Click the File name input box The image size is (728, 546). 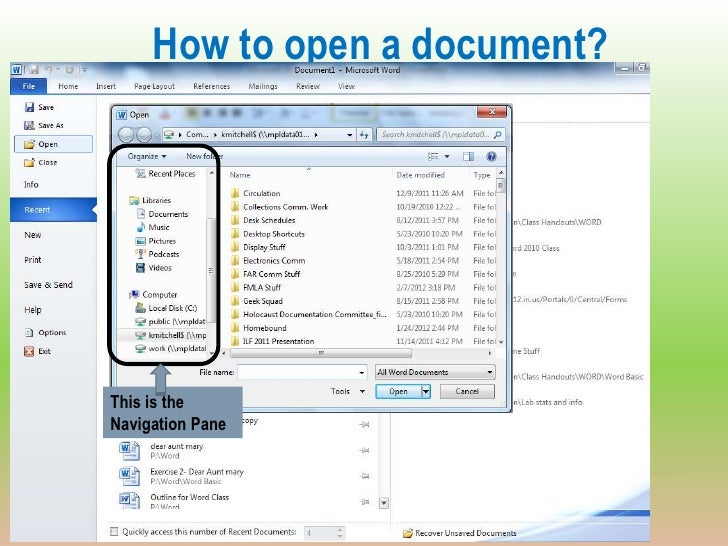tap(302, 372)
